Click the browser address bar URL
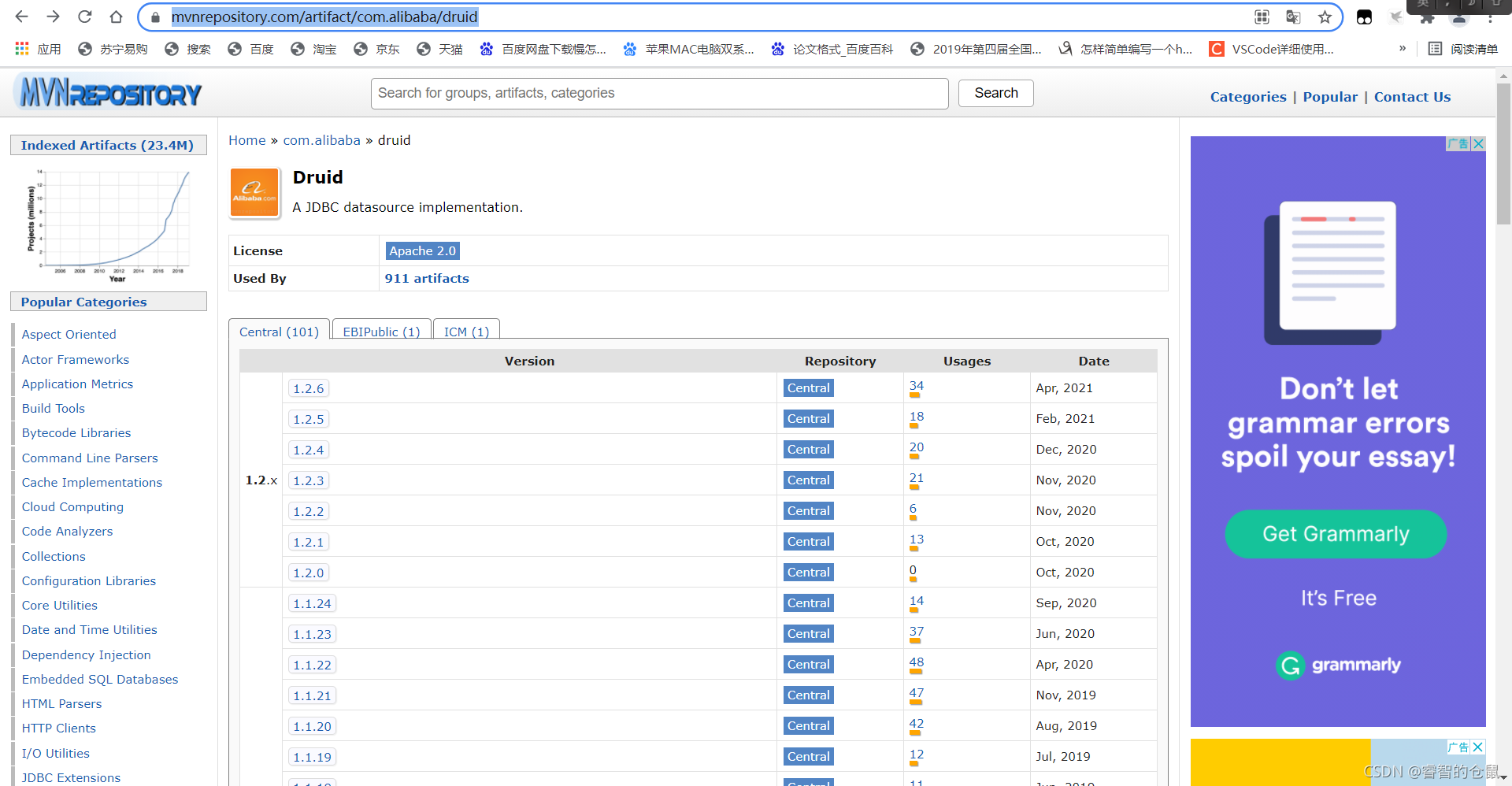The width and height of the screenshot is (1512, 786). click(324, 17)
